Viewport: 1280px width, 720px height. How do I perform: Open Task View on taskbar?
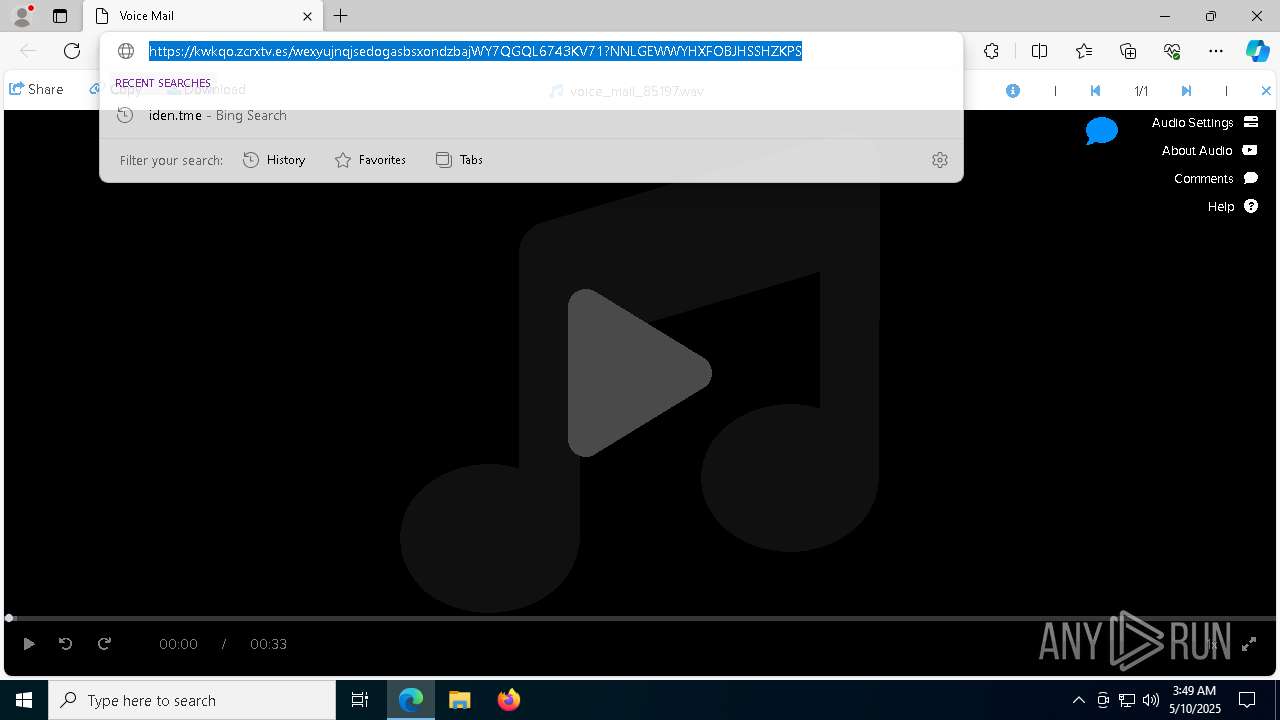360,700
